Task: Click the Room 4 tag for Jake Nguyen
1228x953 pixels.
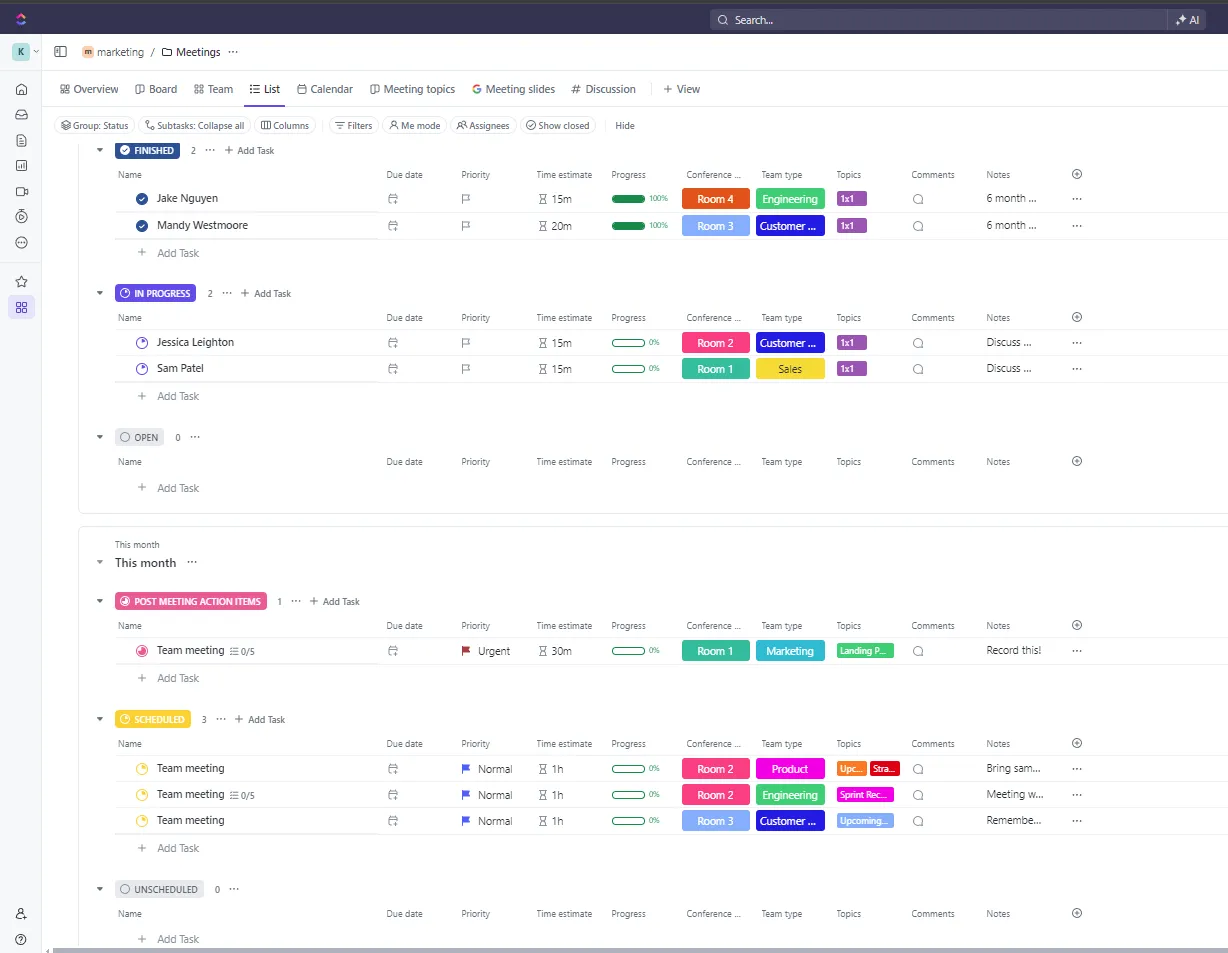Action: pyautogui.click(x=716, y=199)
